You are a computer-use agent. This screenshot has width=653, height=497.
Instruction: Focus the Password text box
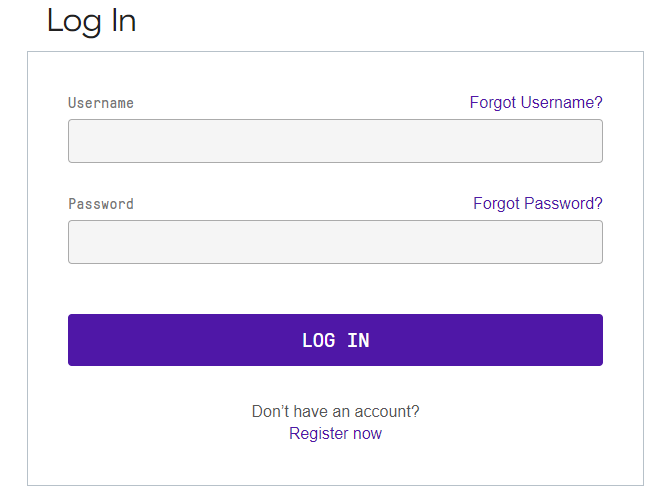tap(335, 242)
